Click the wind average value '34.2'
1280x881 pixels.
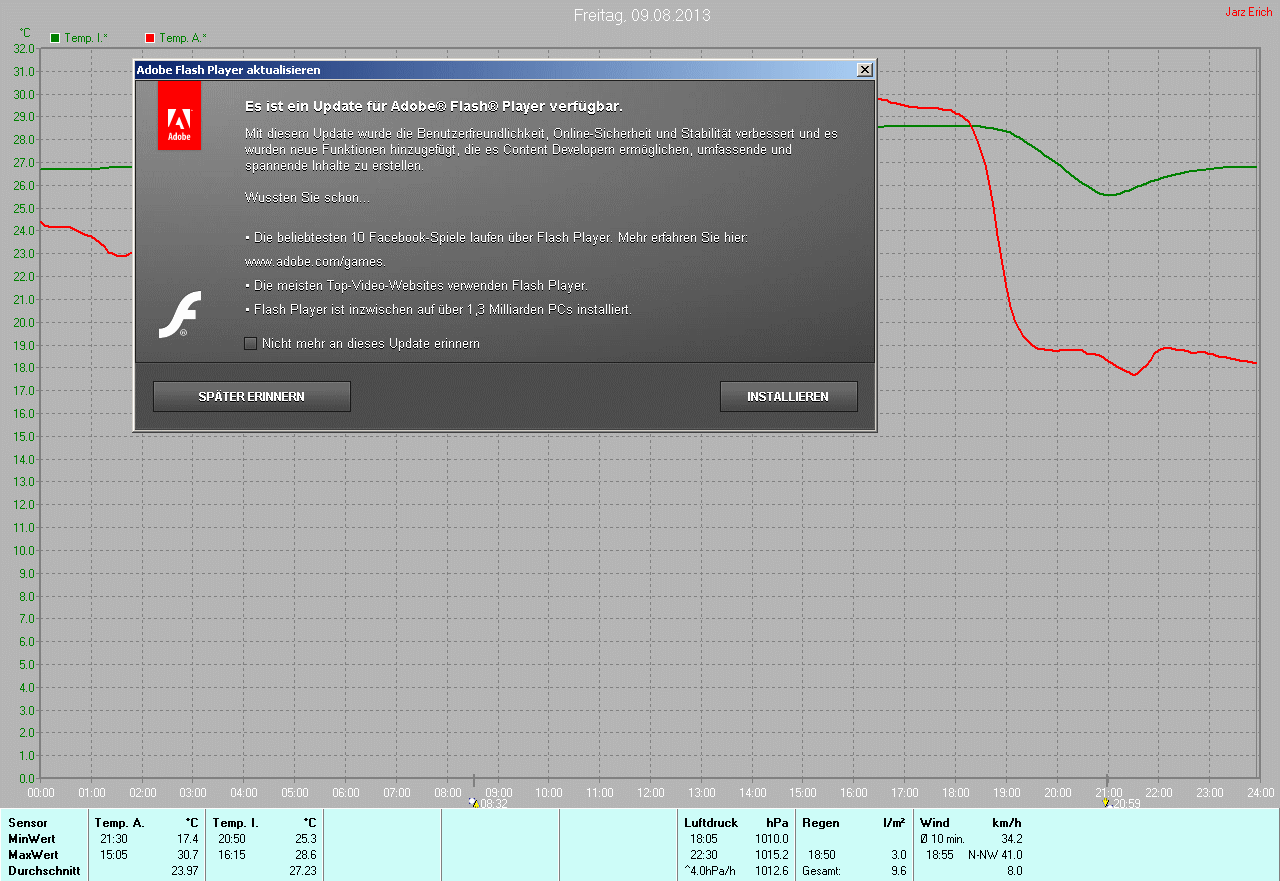coord(1011,839)
